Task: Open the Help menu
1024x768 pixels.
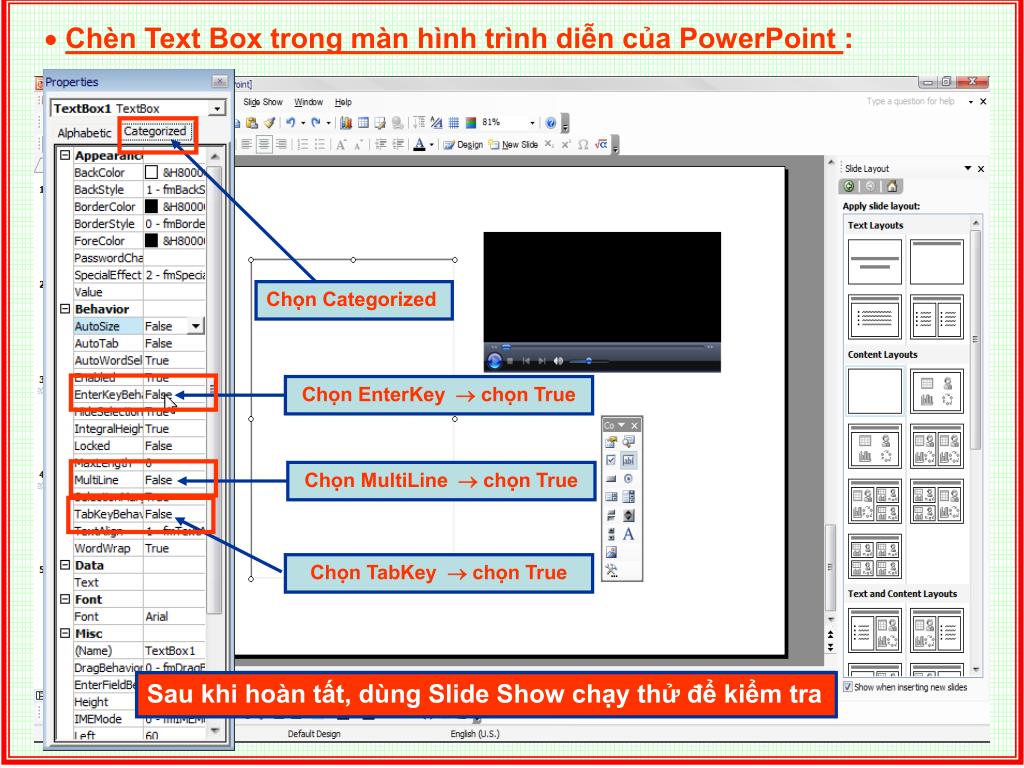Action: click(343, 102)
